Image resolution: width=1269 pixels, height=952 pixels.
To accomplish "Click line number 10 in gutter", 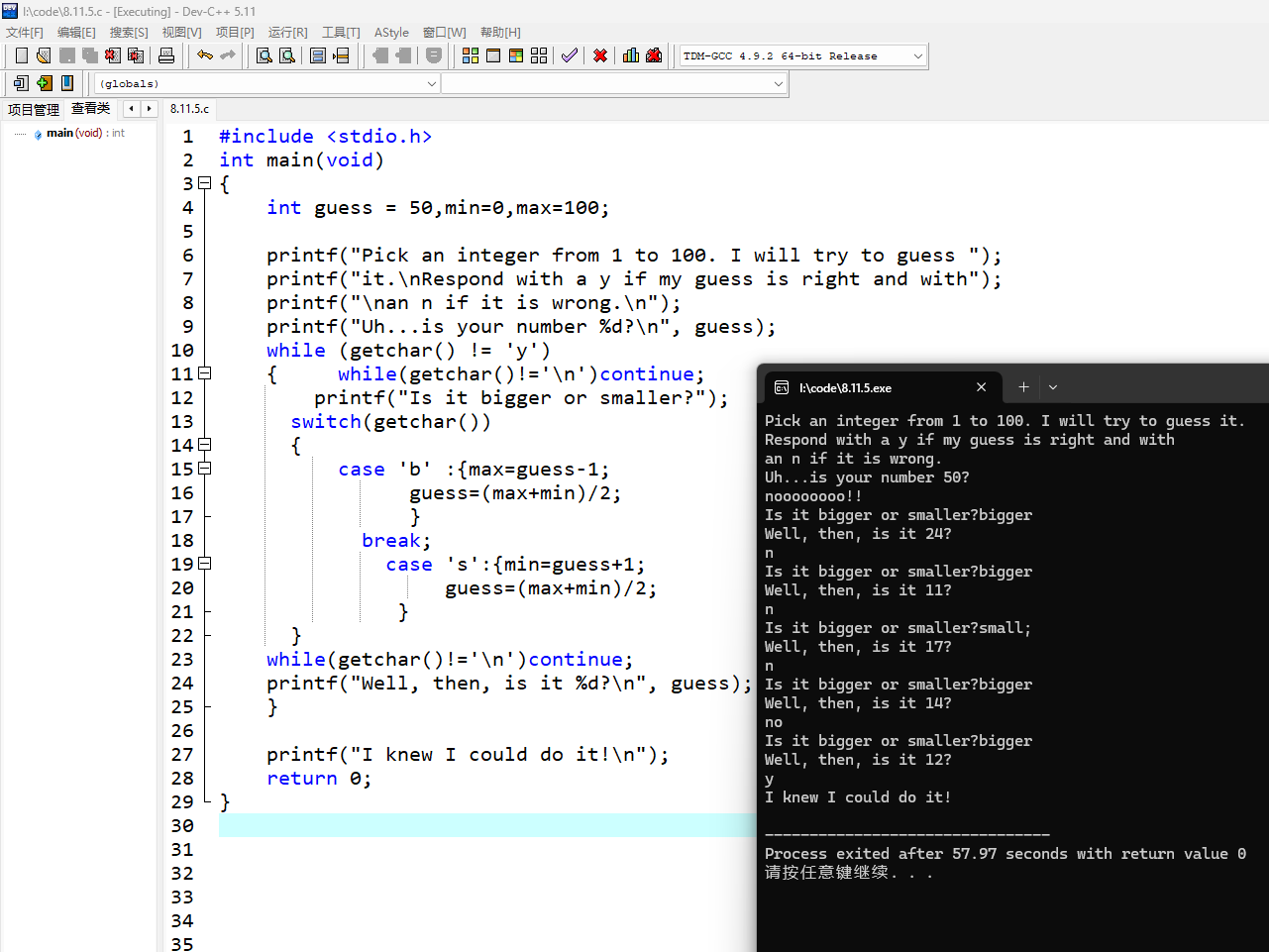I will 182,350.
